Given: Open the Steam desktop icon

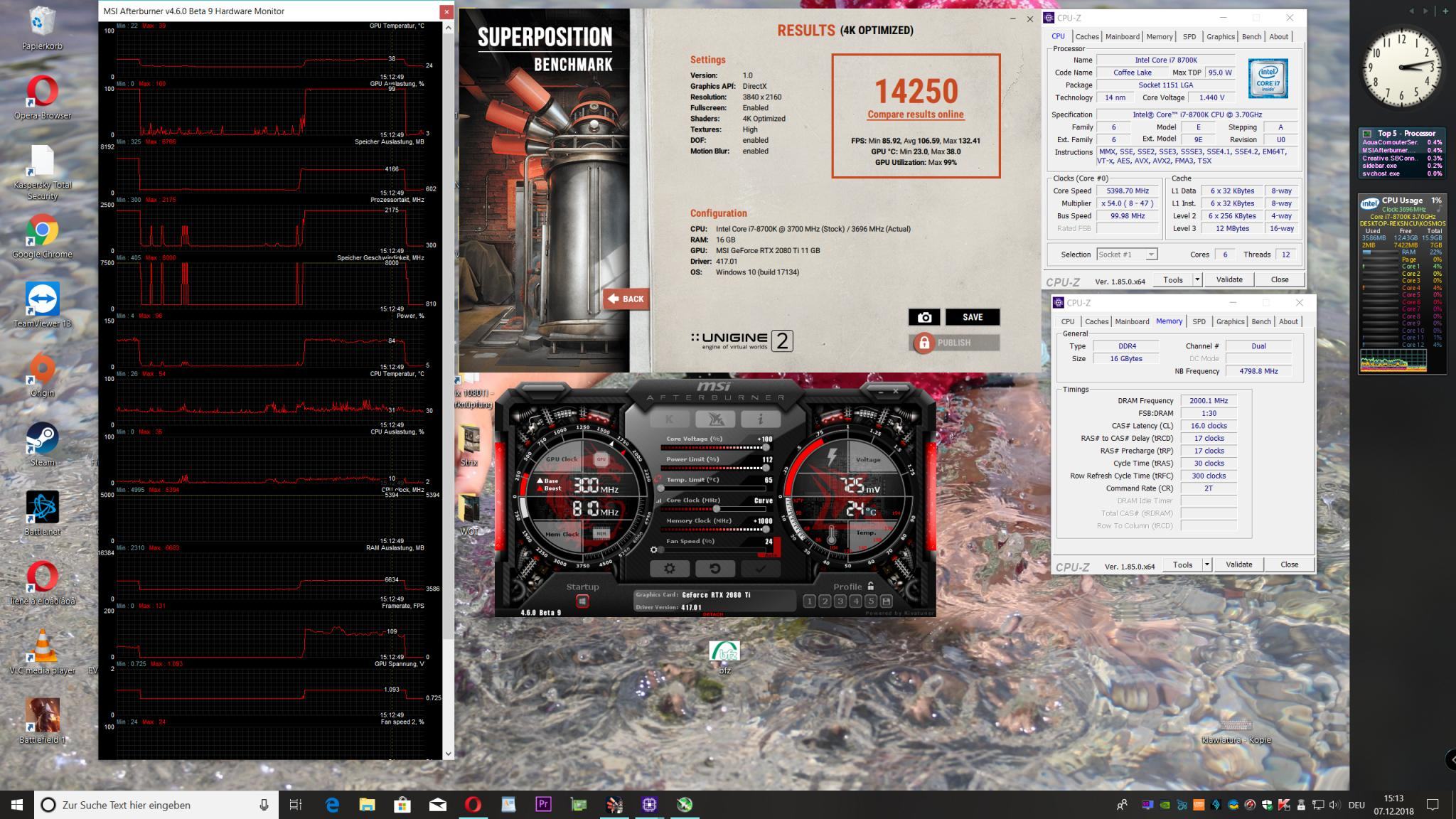Looking at the screenshot, I should coord(43,444).
